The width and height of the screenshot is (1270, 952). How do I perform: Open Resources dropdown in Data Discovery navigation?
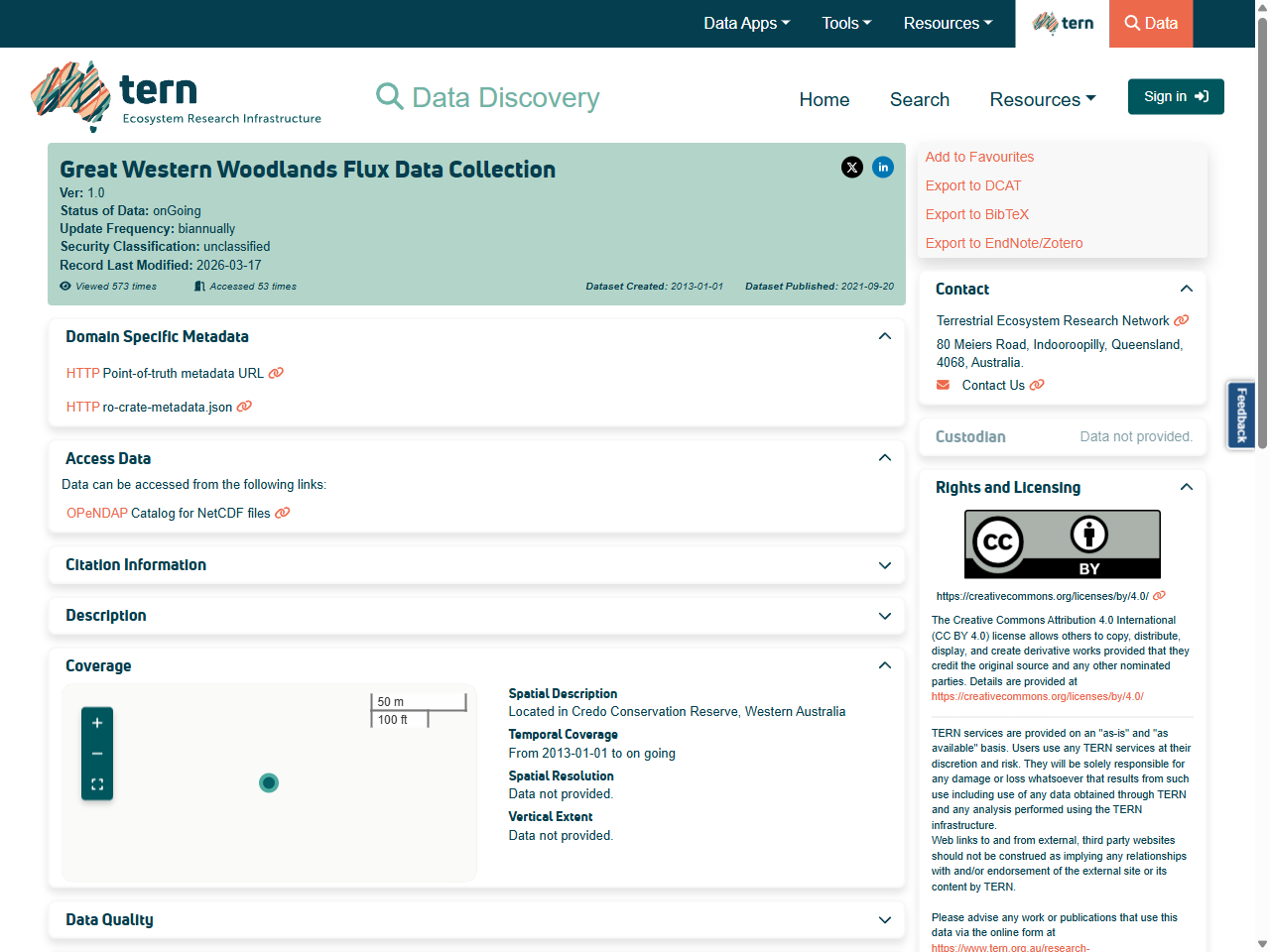point(1043,99)
